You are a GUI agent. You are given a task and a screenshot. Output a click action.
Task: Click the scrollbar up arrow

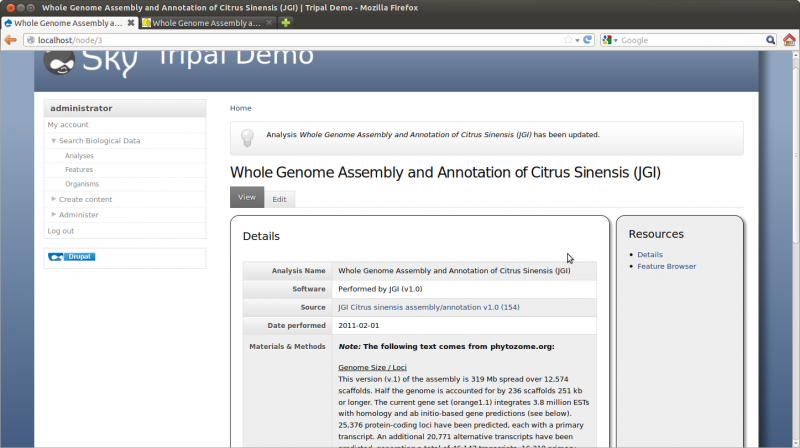click(x=795, y=55)
